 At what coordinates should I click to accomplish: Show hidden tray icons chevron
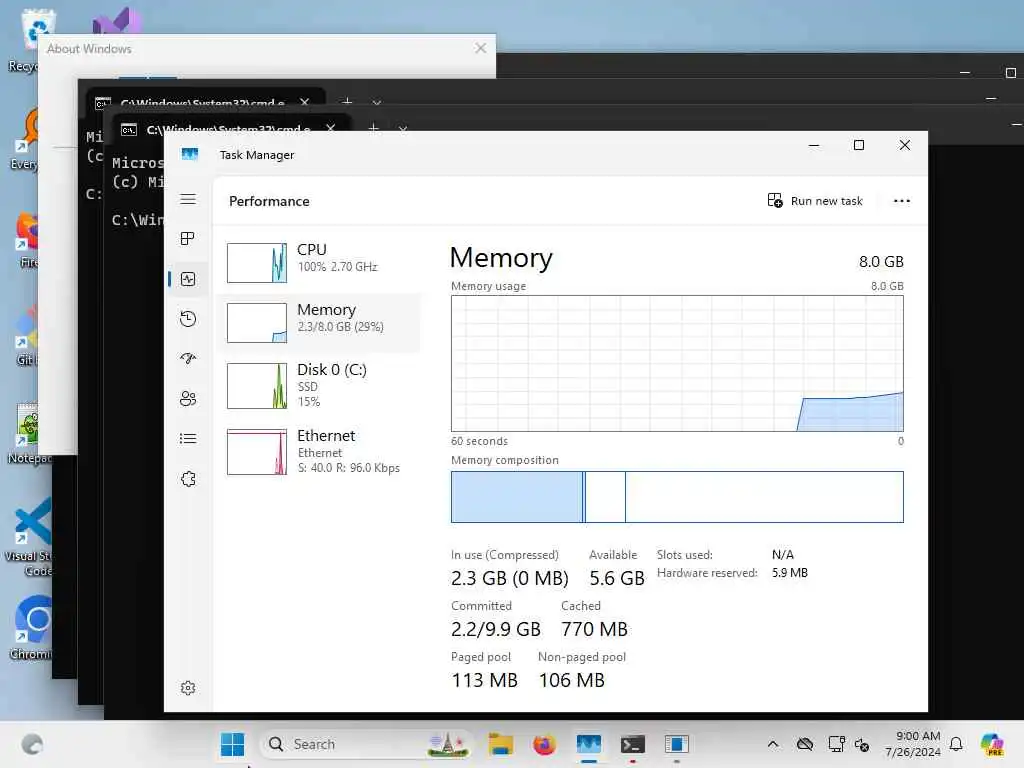[x=773, y=744]
